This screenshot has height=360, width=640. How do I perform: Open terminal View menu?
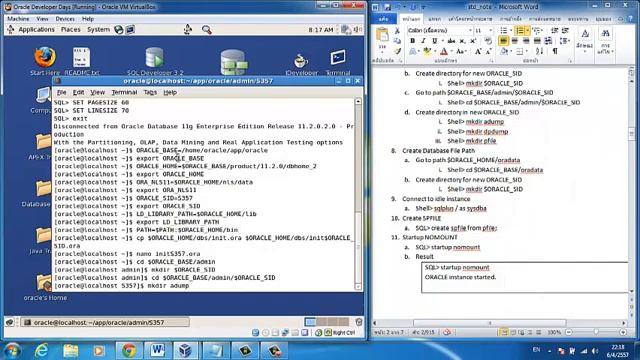(98, 92)
